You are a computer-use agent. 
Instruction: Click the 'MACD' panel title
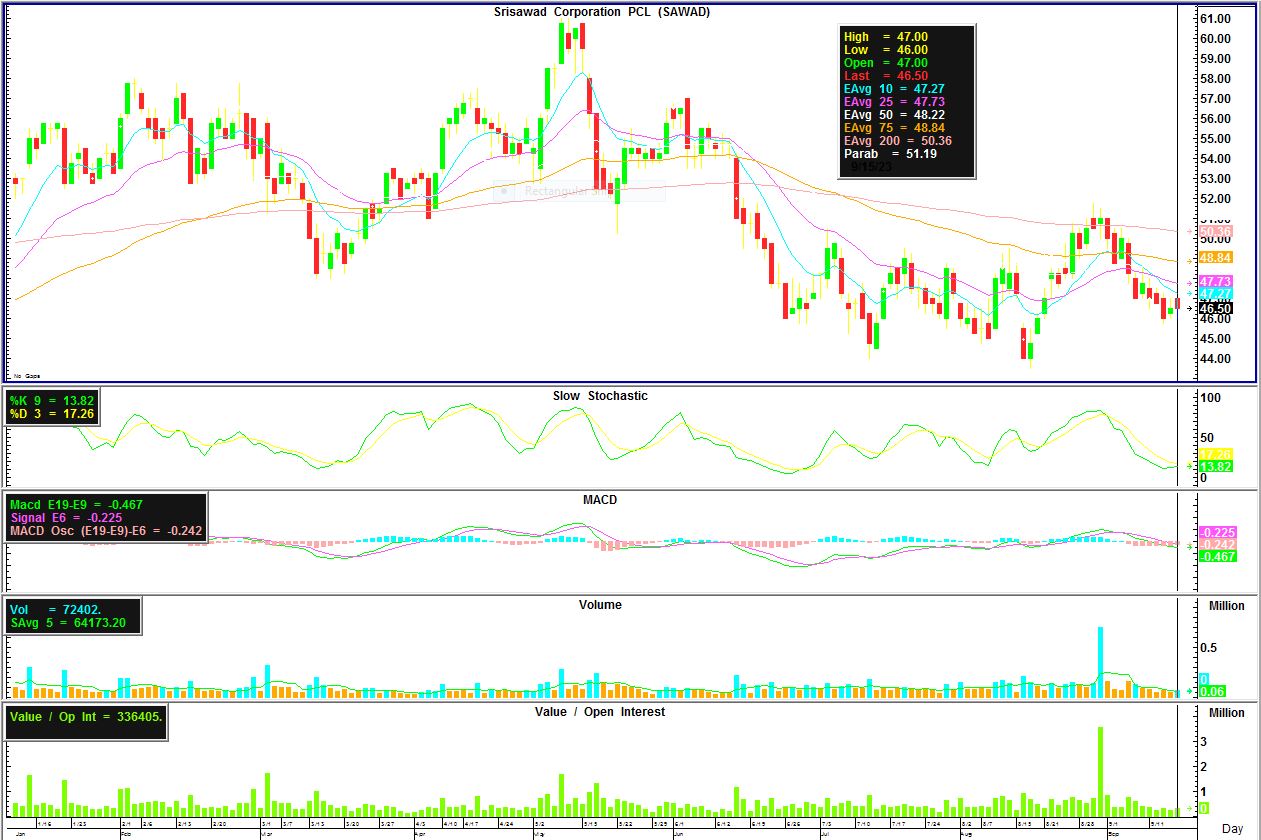click(600, 500)
